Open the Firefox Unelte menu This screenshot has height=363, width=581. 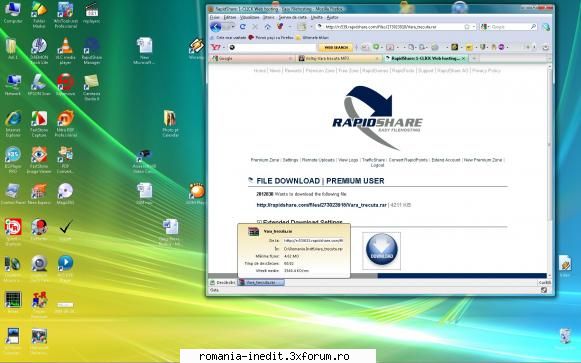click(x=316, y=17)
